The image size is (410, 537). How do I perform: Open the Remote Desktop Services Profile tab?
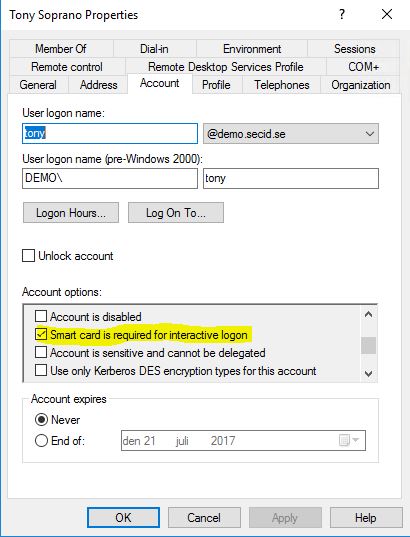[226, 67]
